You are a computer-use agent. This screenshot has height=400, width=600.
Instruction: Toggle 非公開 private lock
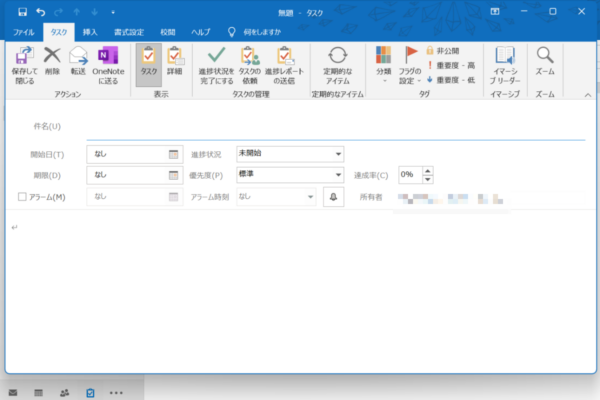443,51
